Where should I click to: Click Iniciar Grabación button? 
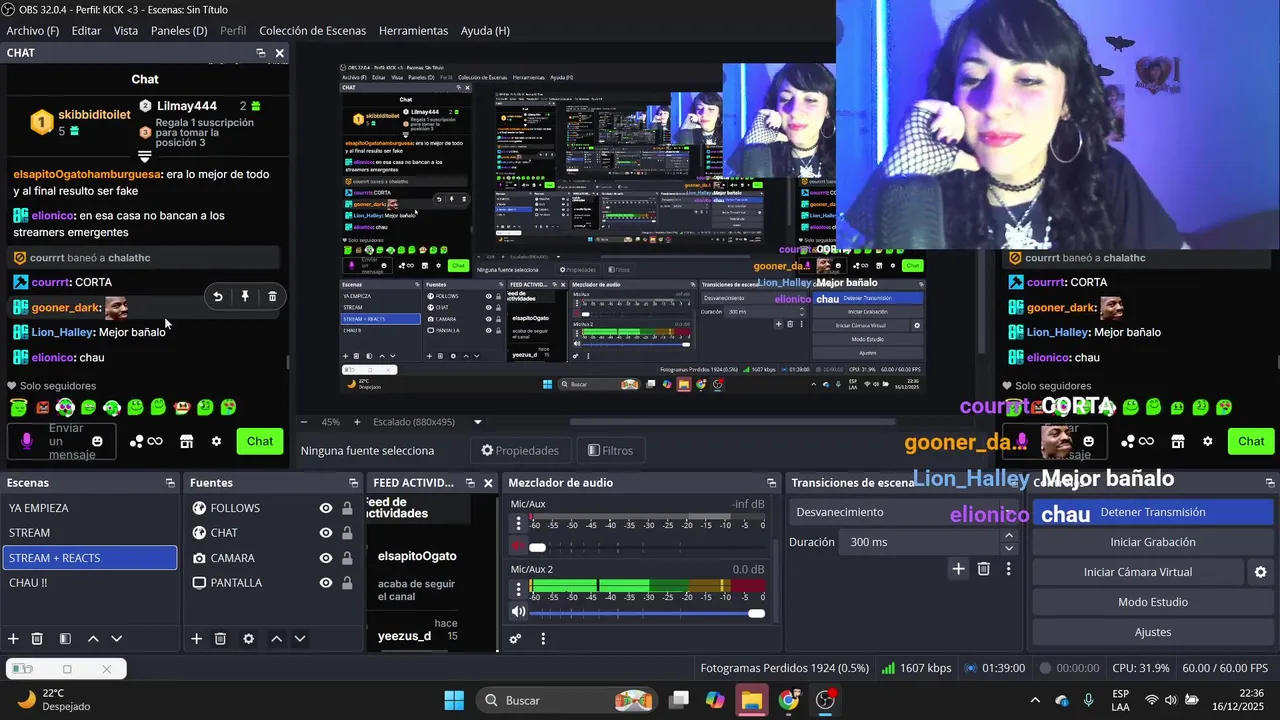(x=1153, y=542)
